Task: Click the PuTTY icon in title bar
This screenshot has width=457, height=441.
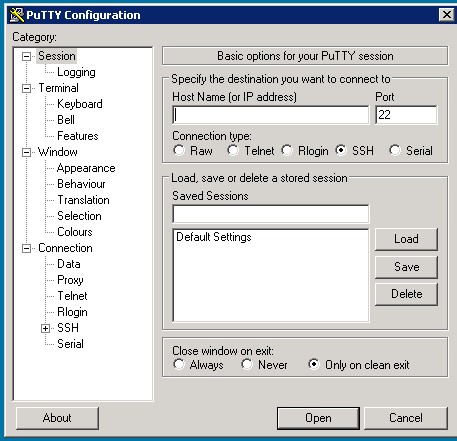Action: pos(17,15)
